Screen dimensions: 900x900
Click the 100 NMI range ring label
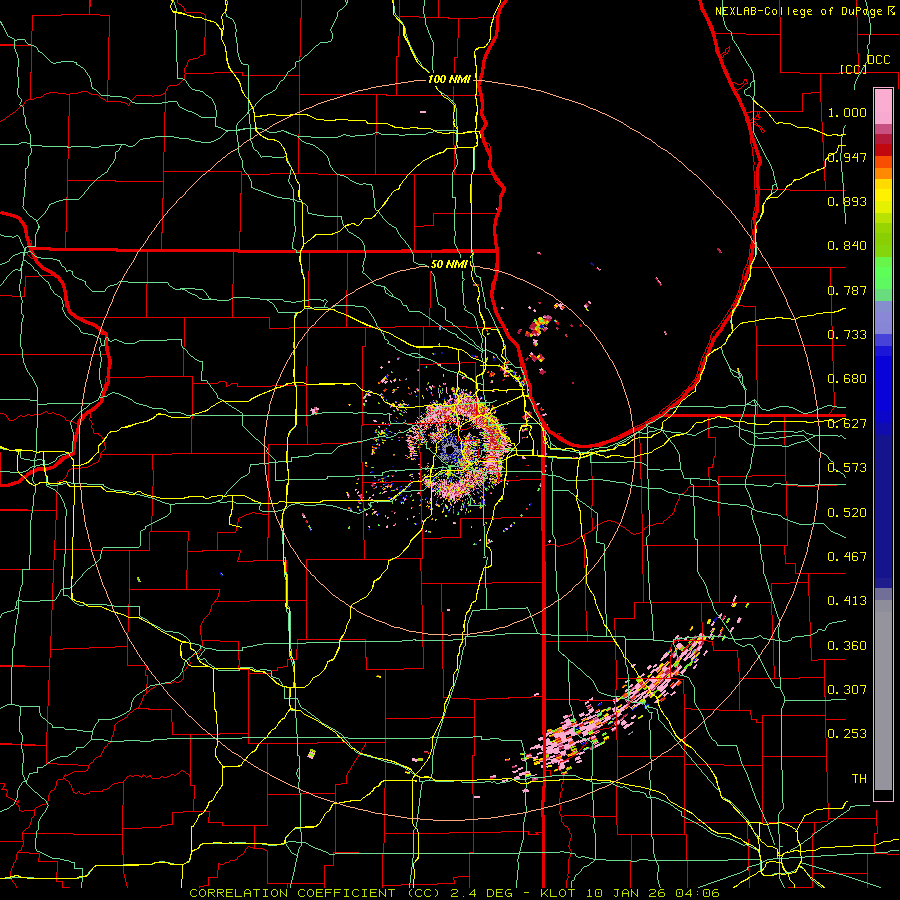tap(449, 79)
